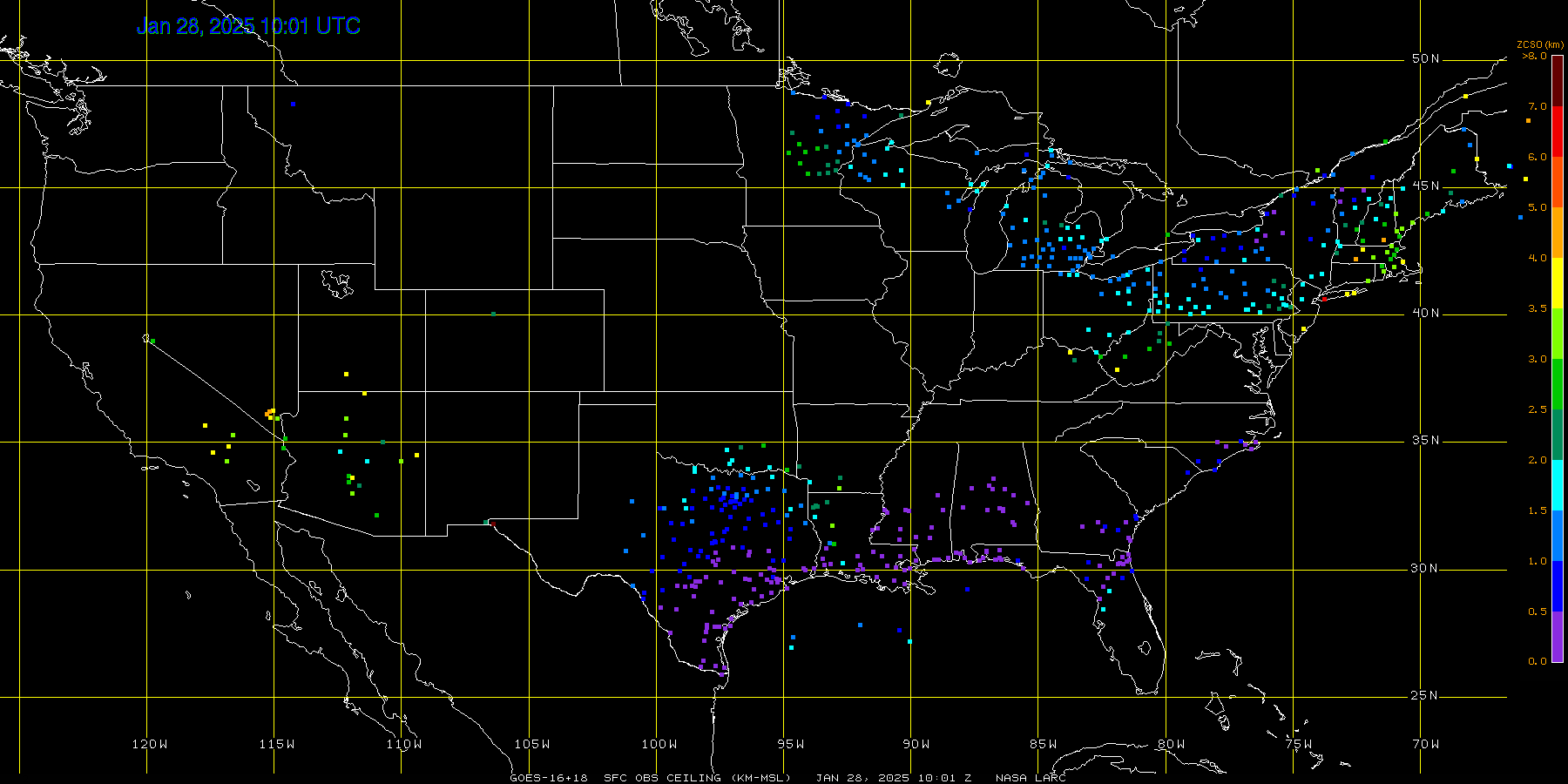Click the 3.5 colorbar label
Image resolution: width=1568 pixels, height=784 pixels.
pos(1538,308)
